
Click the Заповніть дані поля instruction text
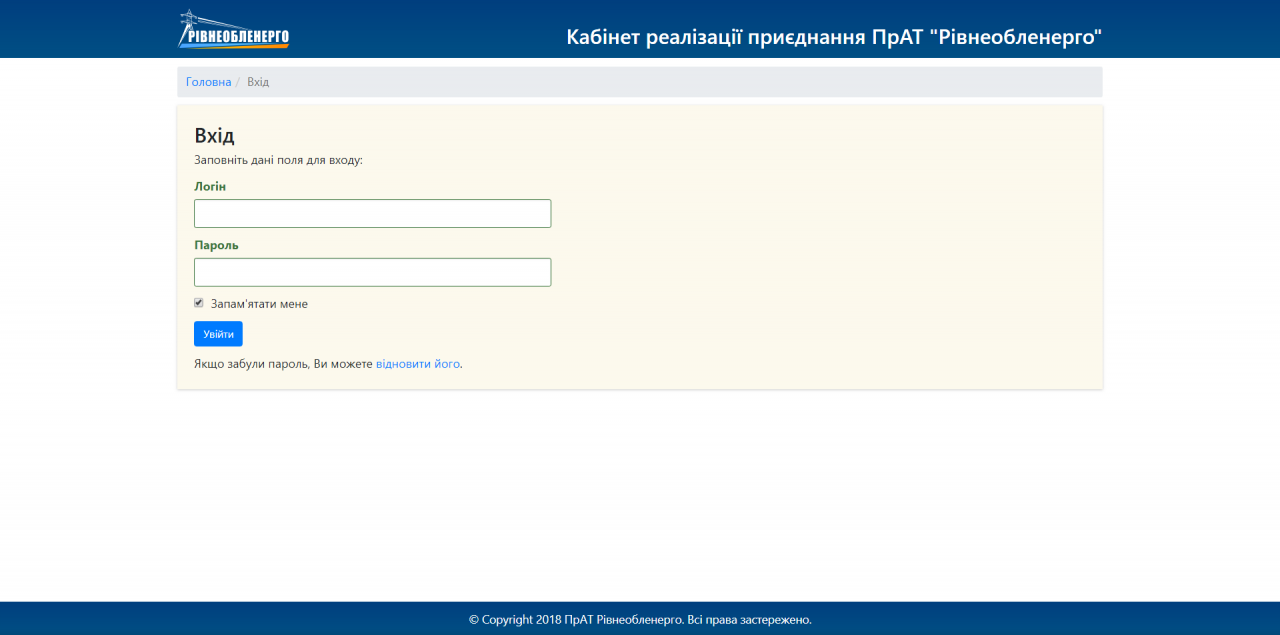[x=278, y=160]
